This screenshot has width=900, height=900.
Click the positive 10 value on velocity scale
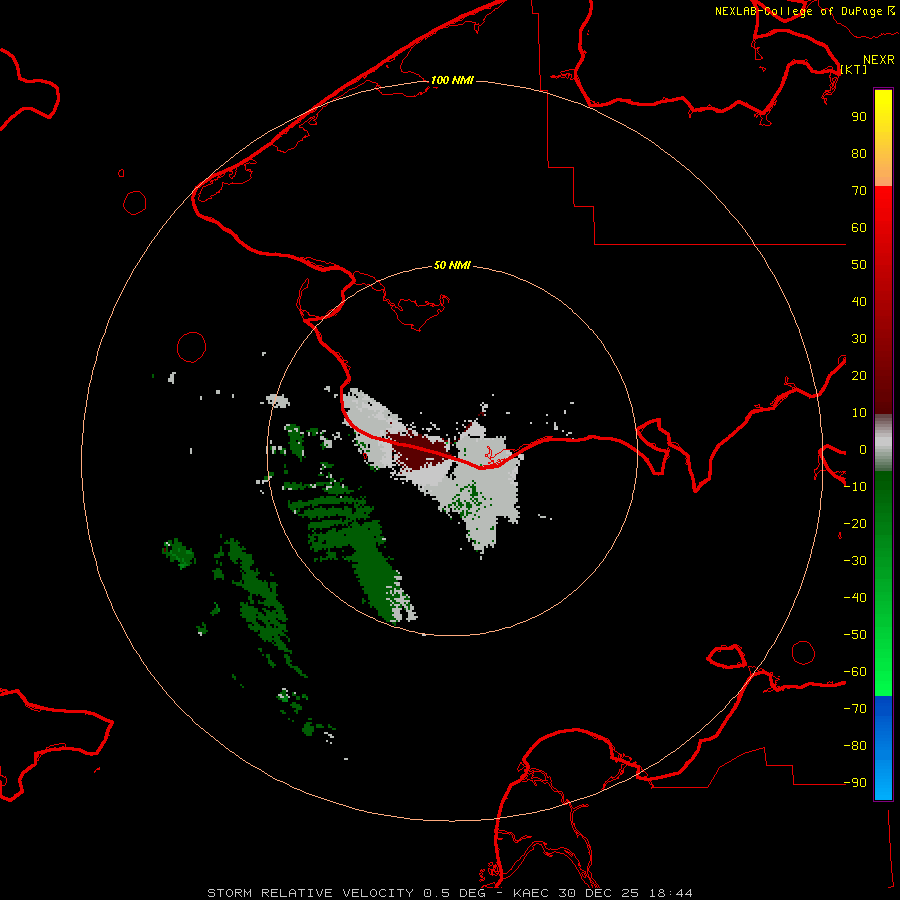tap(859, 413)
